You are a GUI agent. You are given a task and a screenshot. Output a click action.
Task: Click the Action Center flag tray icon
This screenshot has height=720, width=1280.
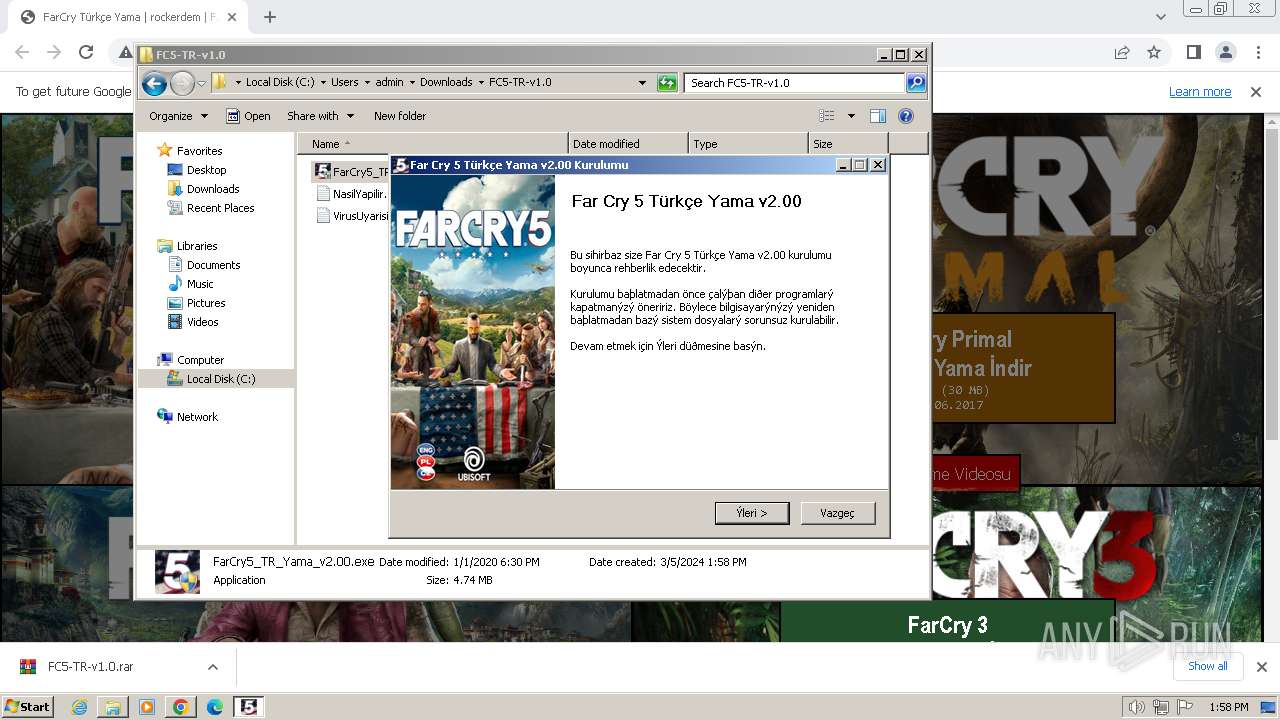pos(1184,707)
